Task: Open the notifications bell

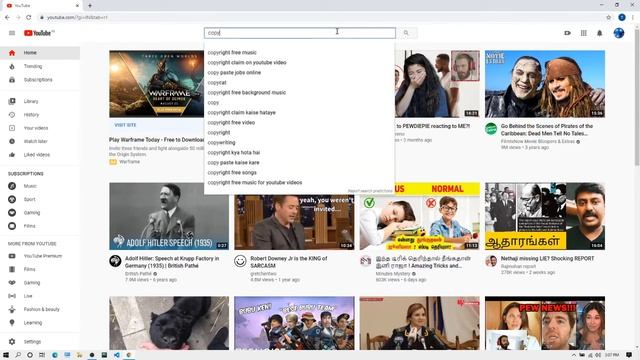Action: coord(600,33)
